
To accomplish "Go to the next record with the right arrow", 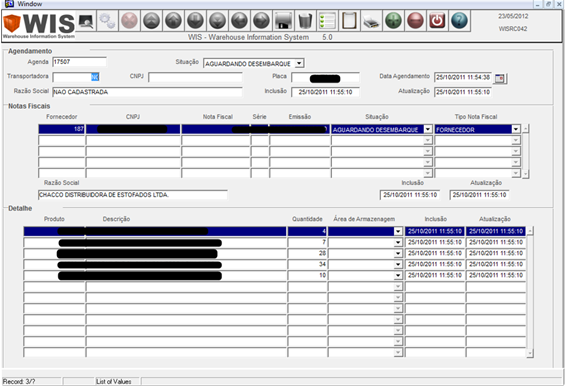I will 261,21.
